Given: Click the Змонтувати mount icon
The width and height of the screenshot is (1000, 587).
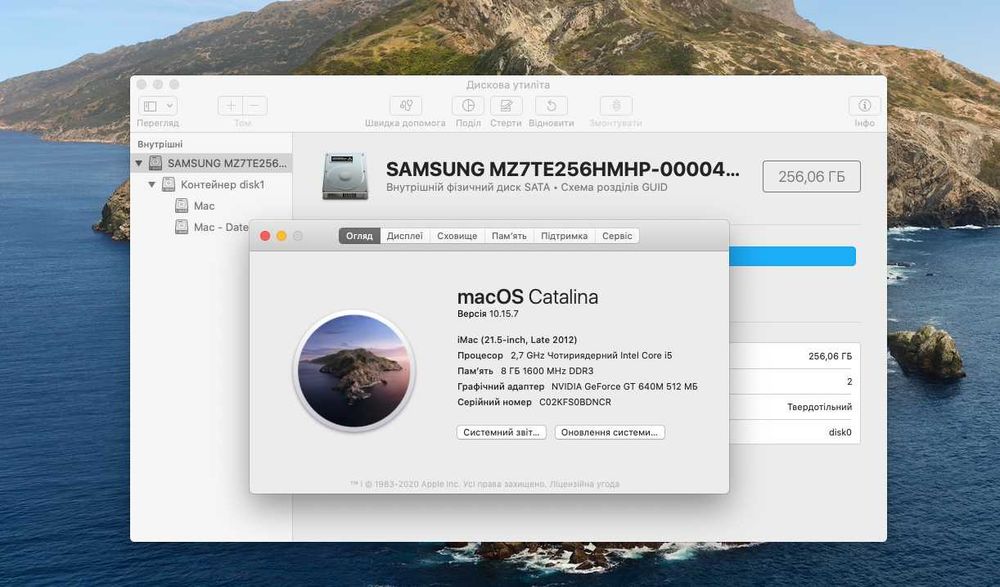Looking at the screenshot, I should (616, 106).
